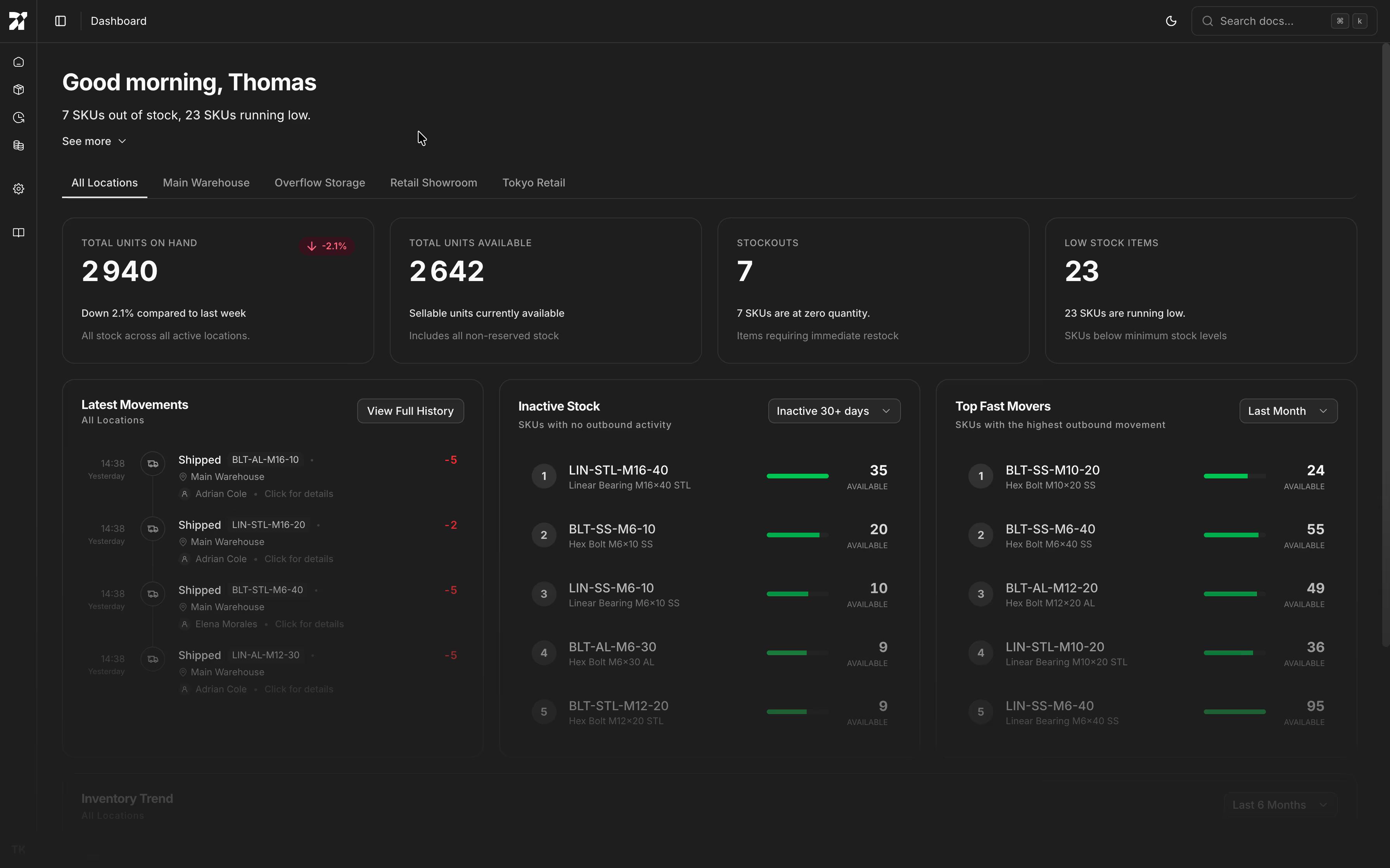Image resolution: width=1390 pixels, height=868 pixels.
Task: Open the Last Month dropdown
Action: coord(1288,411)
